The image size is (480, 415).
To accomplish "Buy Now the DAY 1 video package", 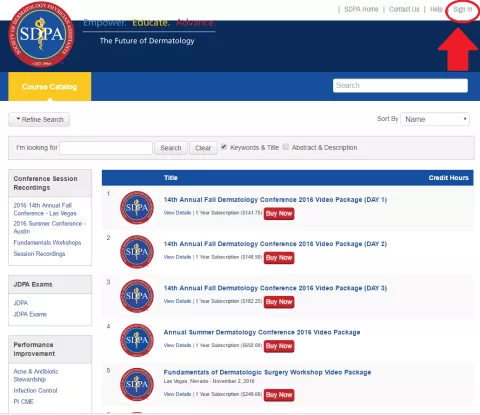I will click(279, 213).
